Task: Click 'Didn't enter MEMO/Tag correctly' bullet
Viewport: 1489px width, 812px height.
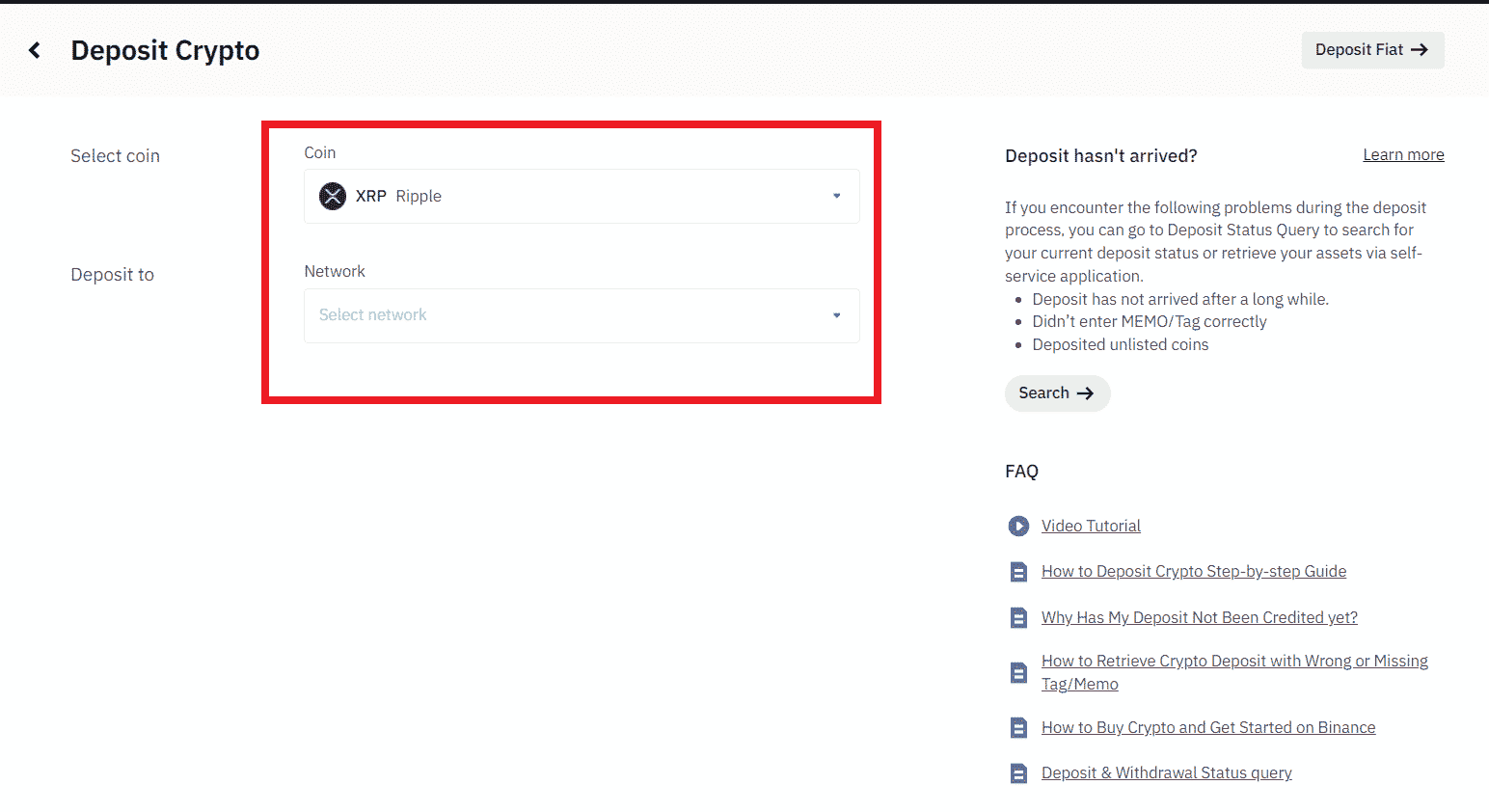Action: pyautogui.click(x=1150, y=321)
